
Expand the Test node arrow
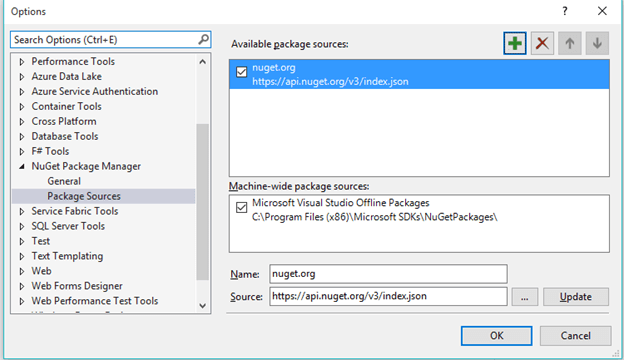pyautogui.click(x=22, y=241)
